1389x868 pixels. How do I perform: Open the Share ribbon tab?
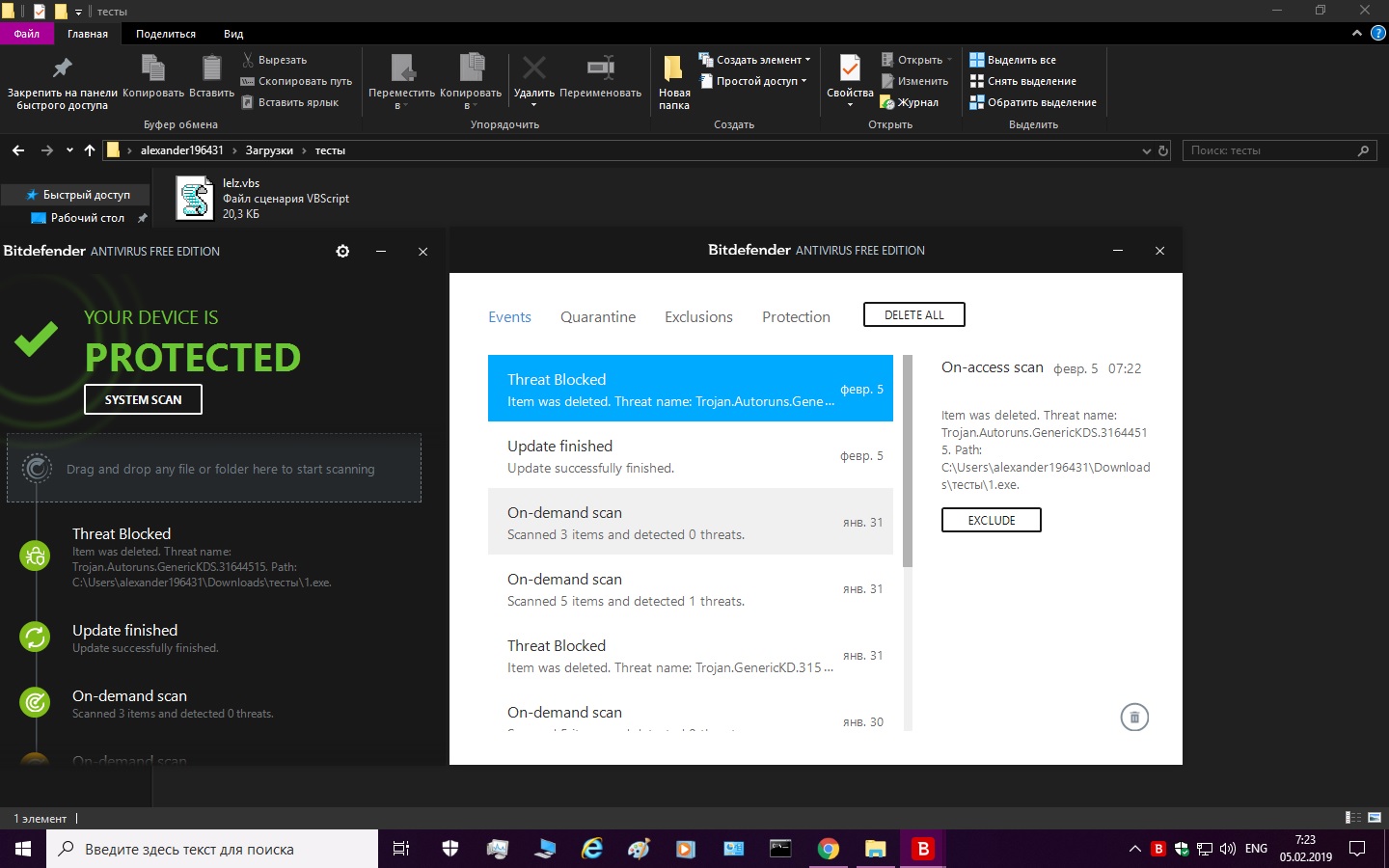(166, 34)
